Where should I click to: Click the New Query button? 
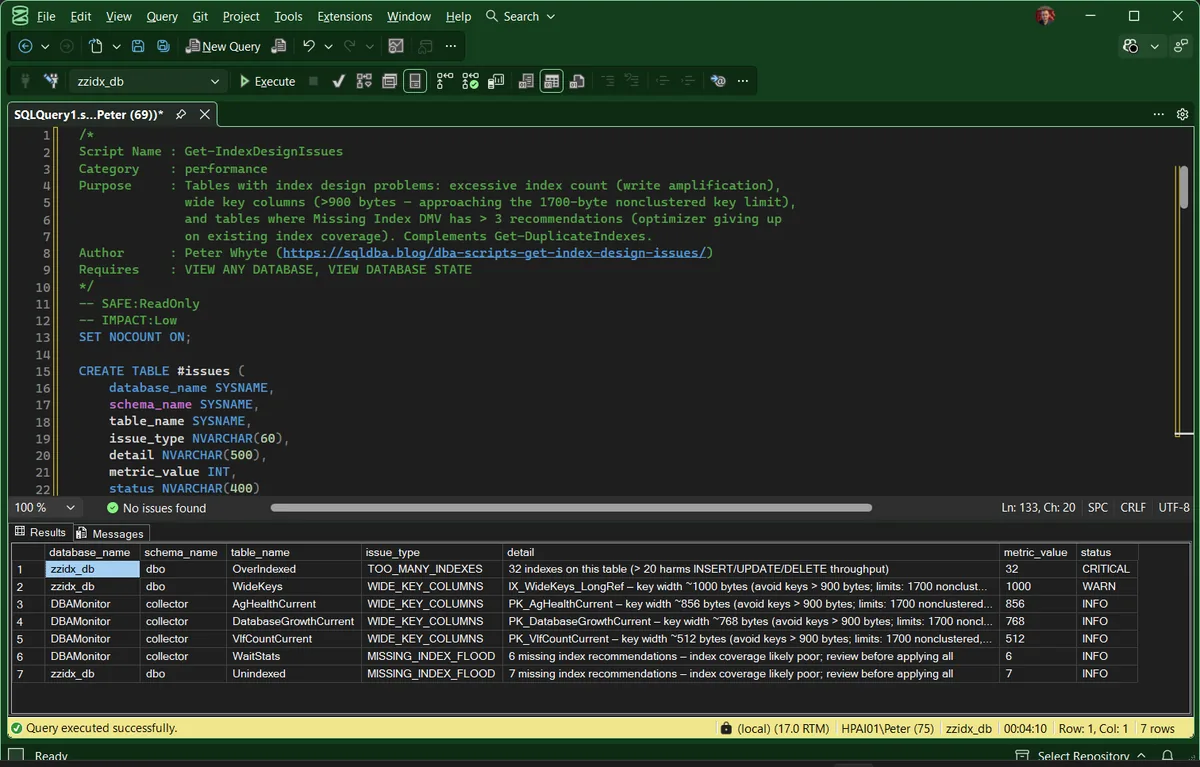tap(224, 46)
